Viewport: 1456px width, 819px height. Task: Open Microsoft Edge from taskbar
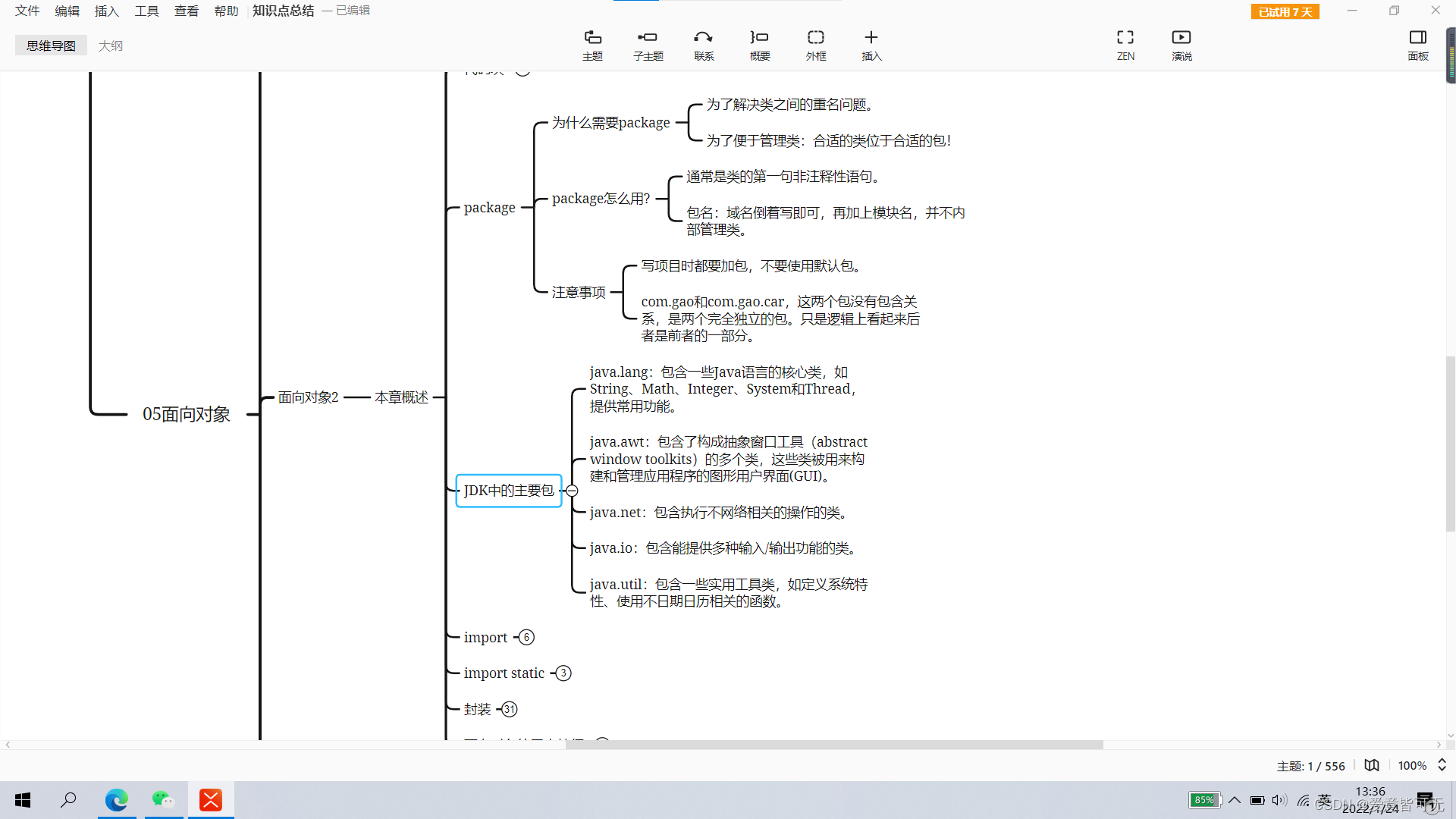117,800
